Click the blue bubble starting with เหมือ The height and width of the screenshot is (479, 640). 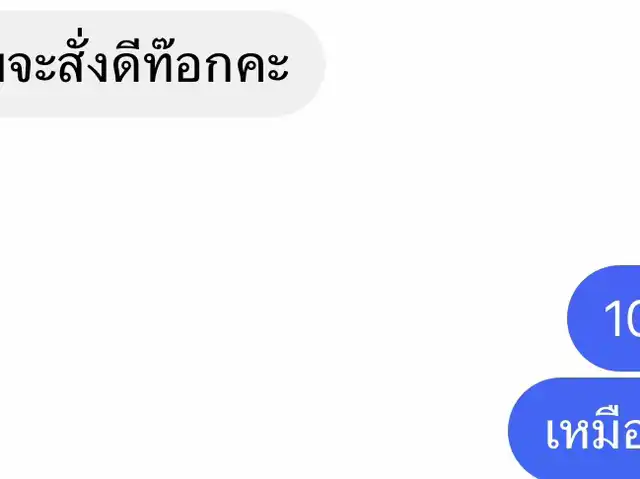pyautogui.click(x=574, y=428)
